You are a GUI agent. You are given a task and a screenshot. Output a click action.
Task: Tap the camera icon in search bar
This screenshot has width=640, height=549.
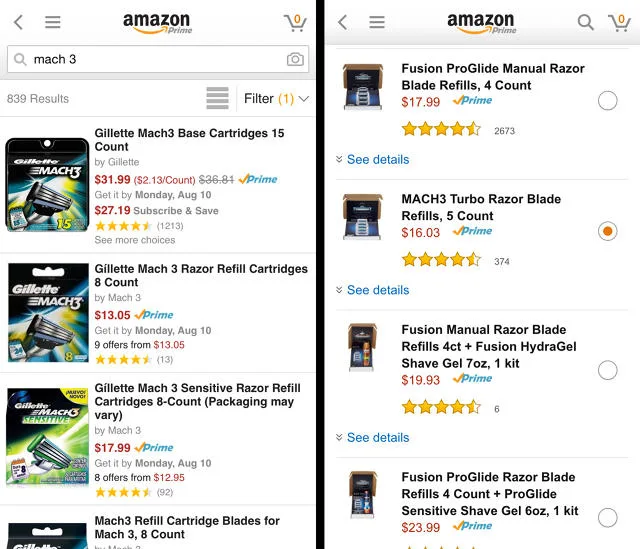[x=295, y=59]
